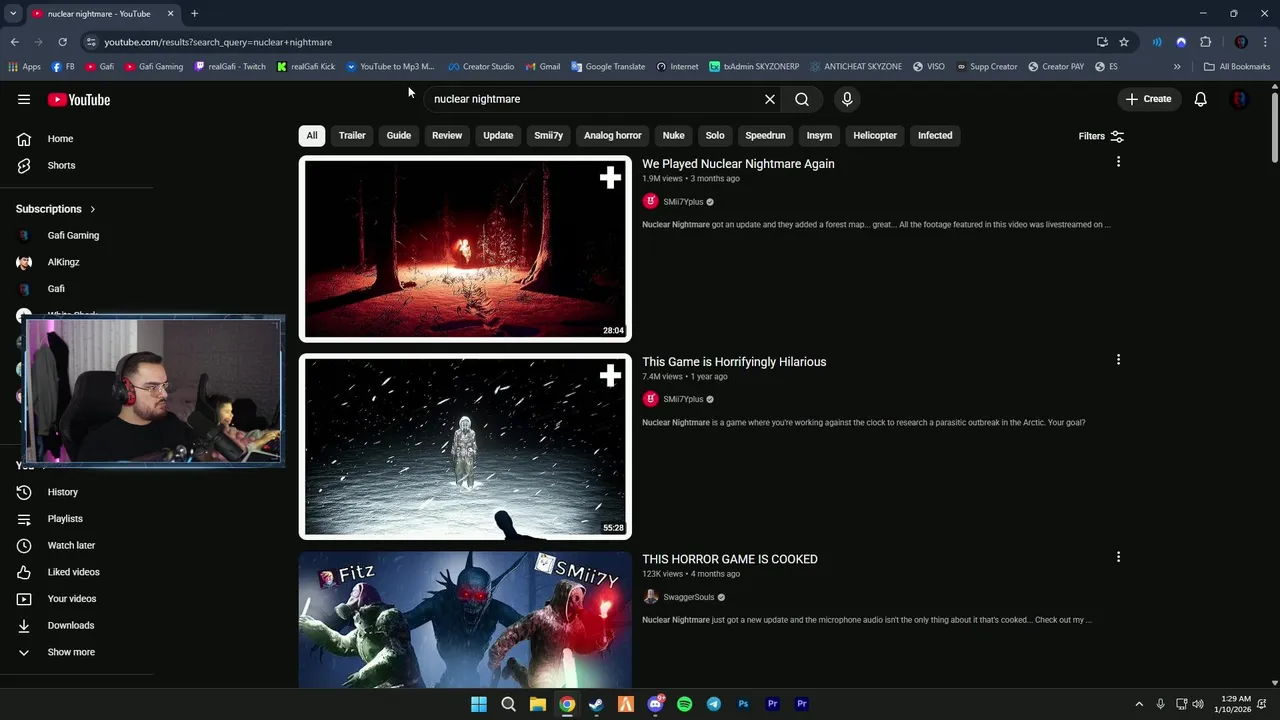The height and width of the screenshot is (720, 1280).
Task: Expand the Subscriptions section chevron
Action: (x=93, y=209)
